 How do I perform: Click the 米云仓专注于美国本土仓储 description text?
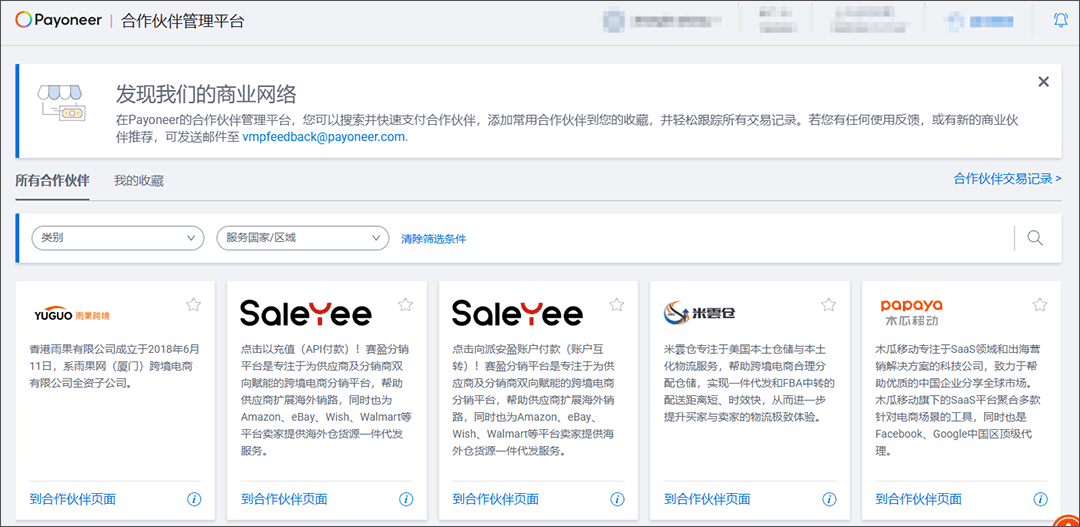(749, 382)
